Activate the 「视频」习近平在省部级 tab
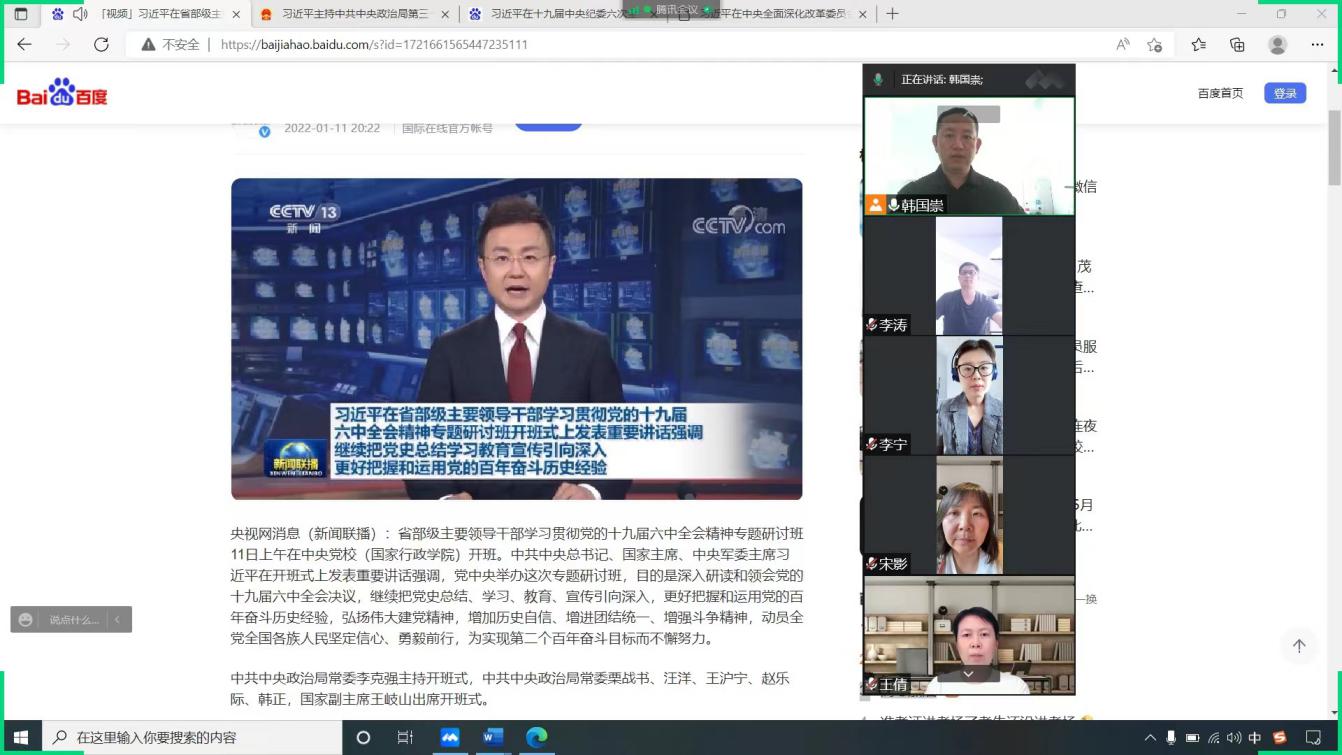The width and height of the screenshot is (1342, 755). click(145, 14)
